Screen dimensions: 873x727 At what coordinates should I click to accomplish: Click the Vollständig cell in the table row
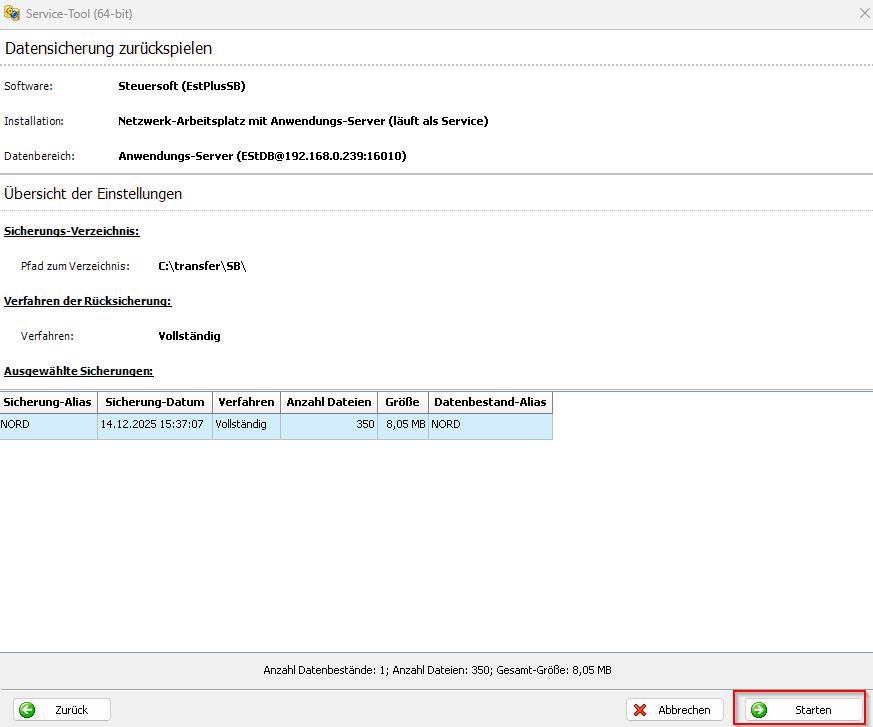241,425
